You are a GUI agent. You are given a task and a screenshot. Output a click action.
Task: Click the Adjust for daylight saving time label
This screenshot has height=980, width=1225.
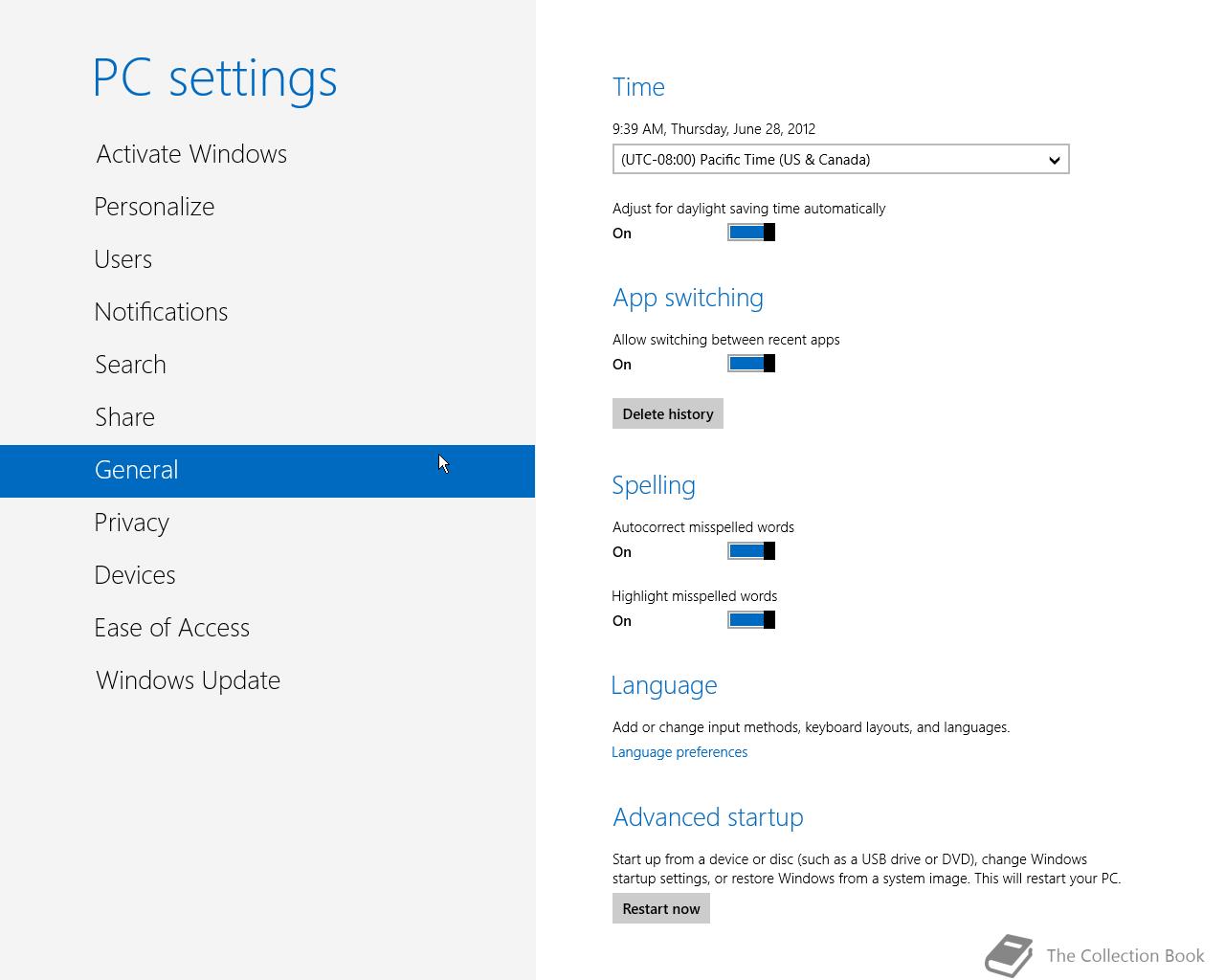[749, 209]
